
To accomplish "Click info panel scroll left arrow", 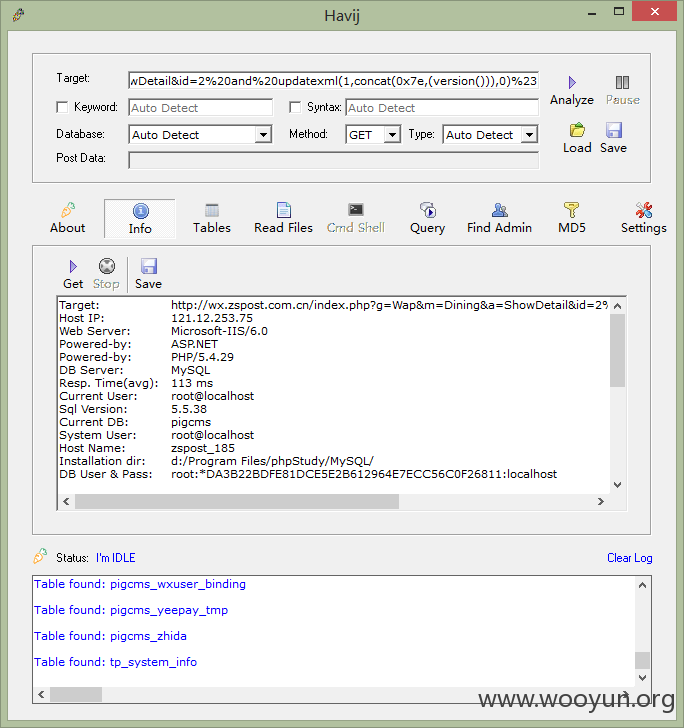I will (66, 501).
